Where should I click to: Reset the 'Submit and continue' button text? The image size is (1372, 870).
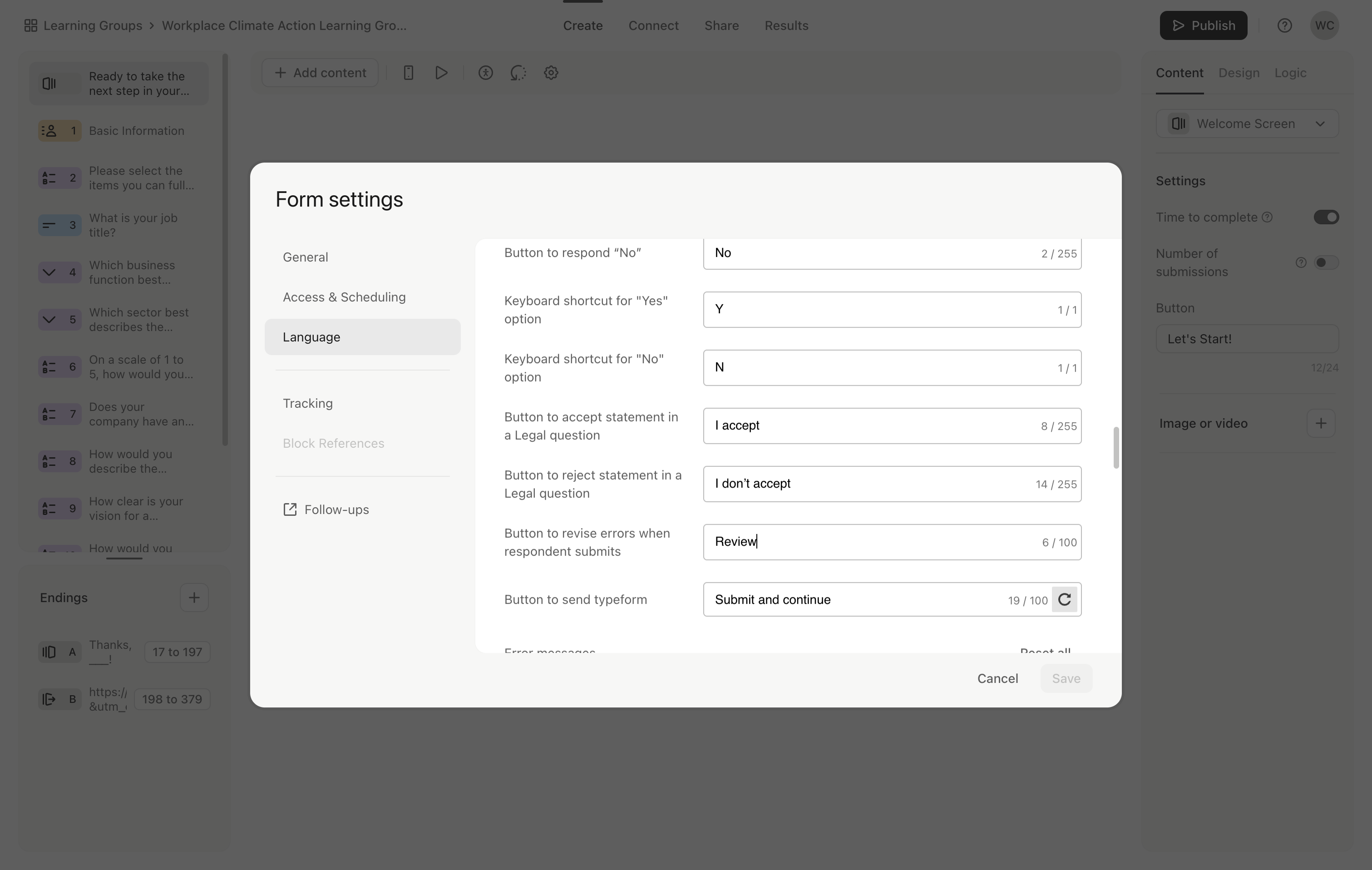[1064, 599]
